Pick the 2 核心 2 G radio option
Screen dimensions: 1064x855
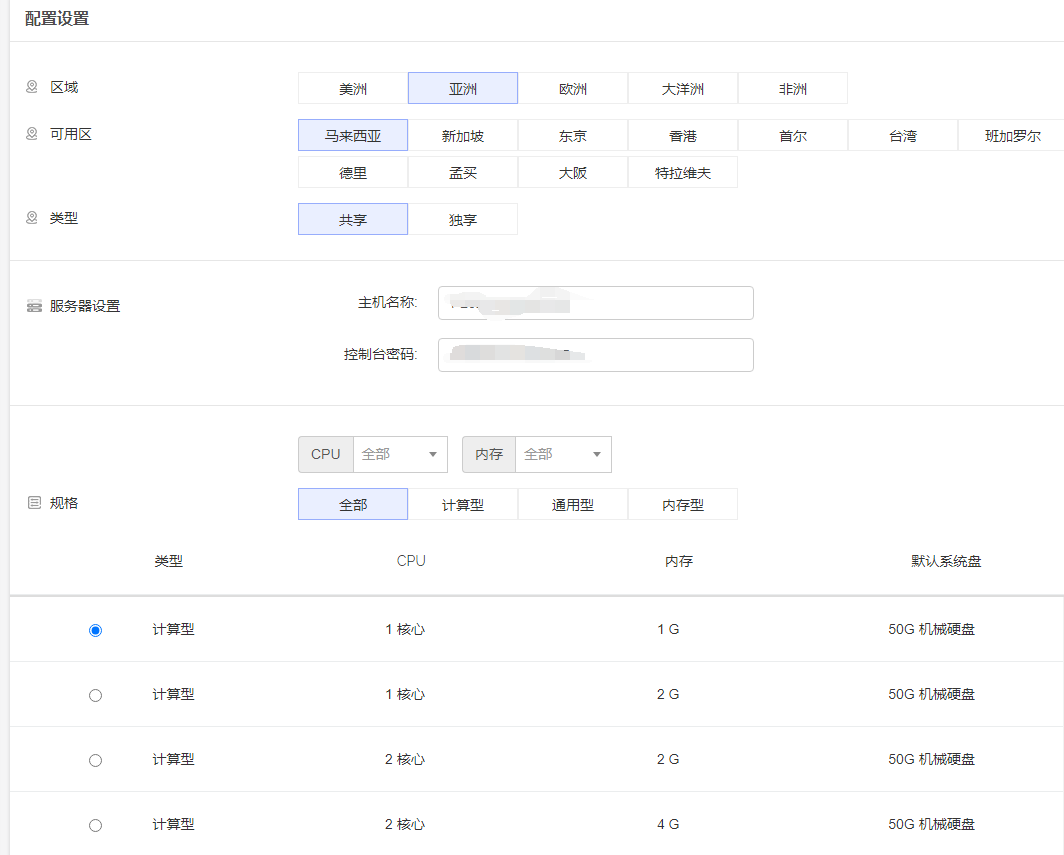pos(95,760)
